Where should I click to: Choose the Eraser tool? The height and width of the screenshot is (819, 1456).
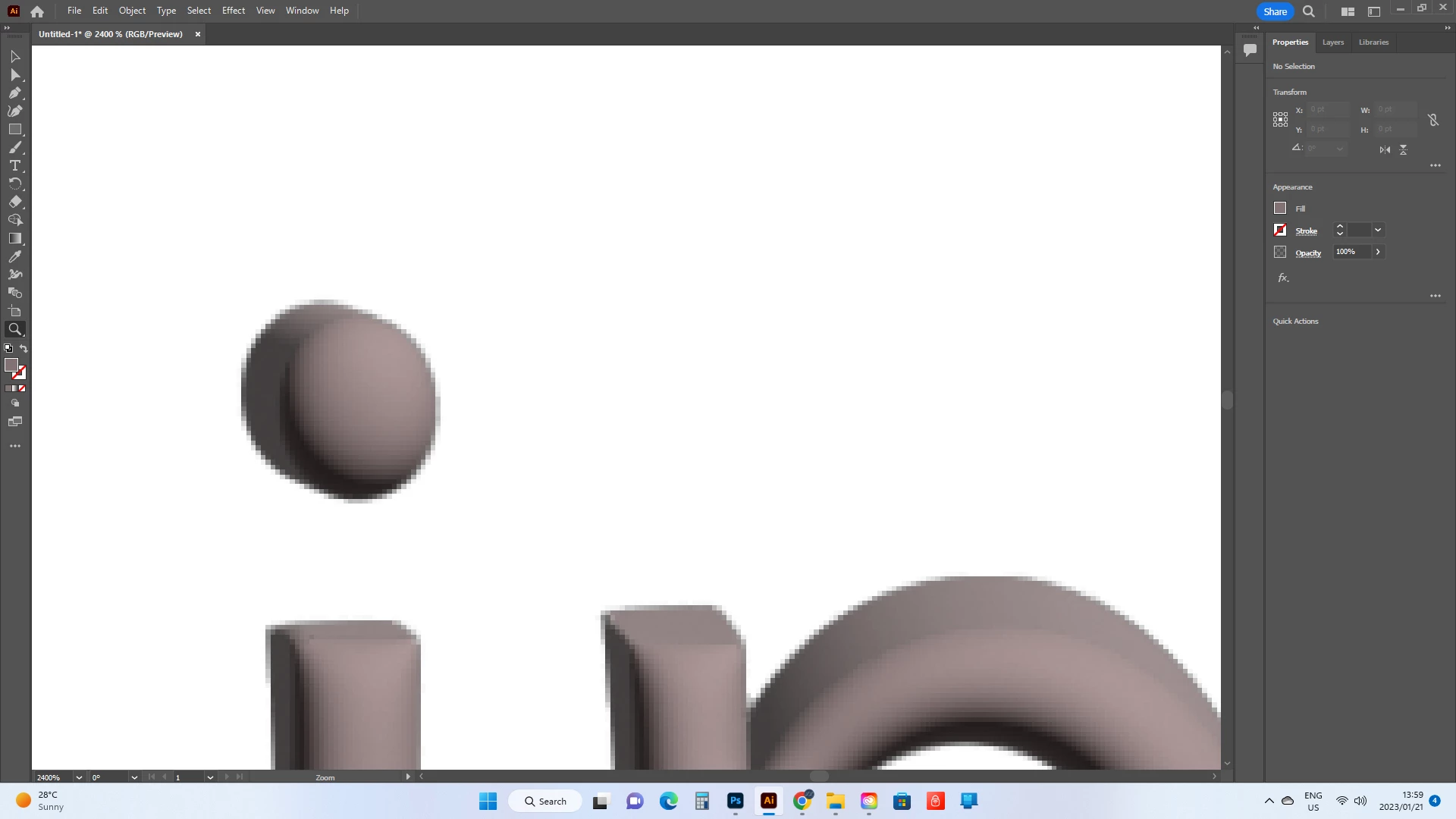point(14,202)
